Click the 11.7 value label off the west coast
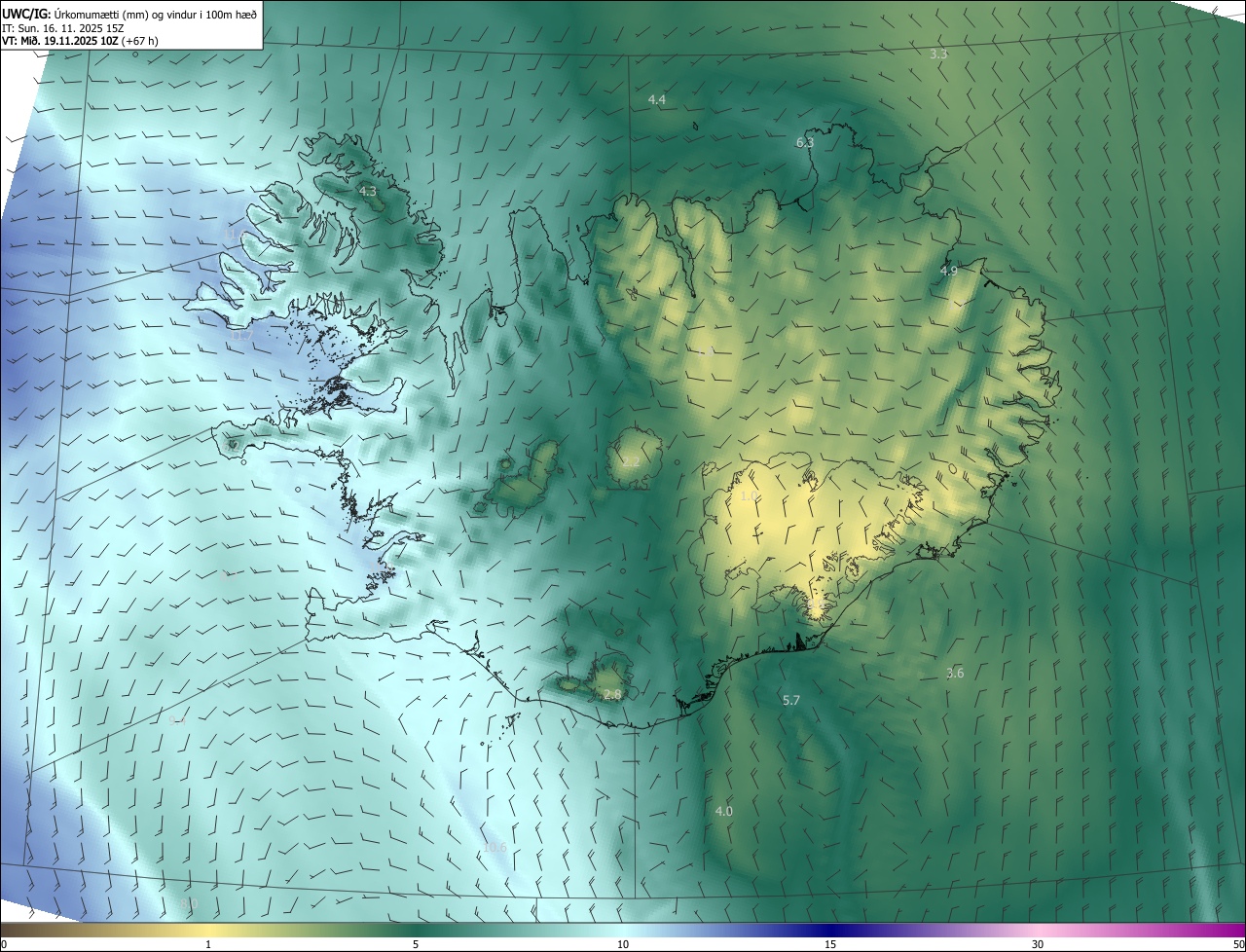The height and width of the screenshot is (952, 1246). pos(240,336)
